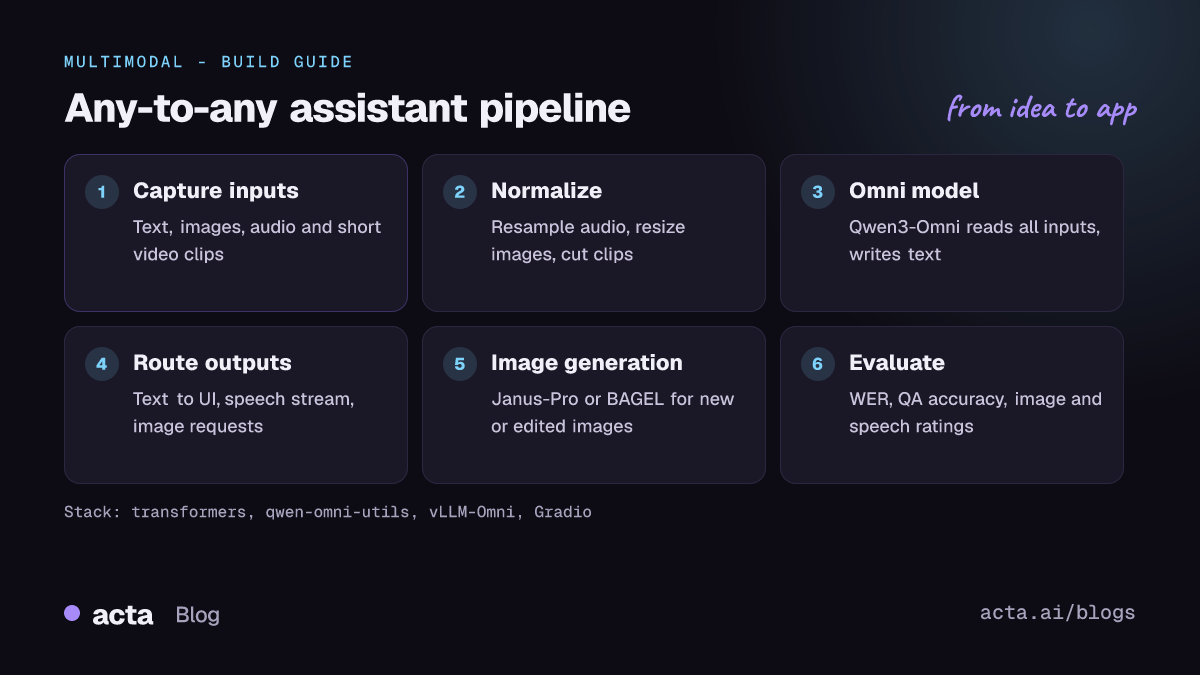Click 'Qwen3-Omni reads all inputs' description

[975, 241]
